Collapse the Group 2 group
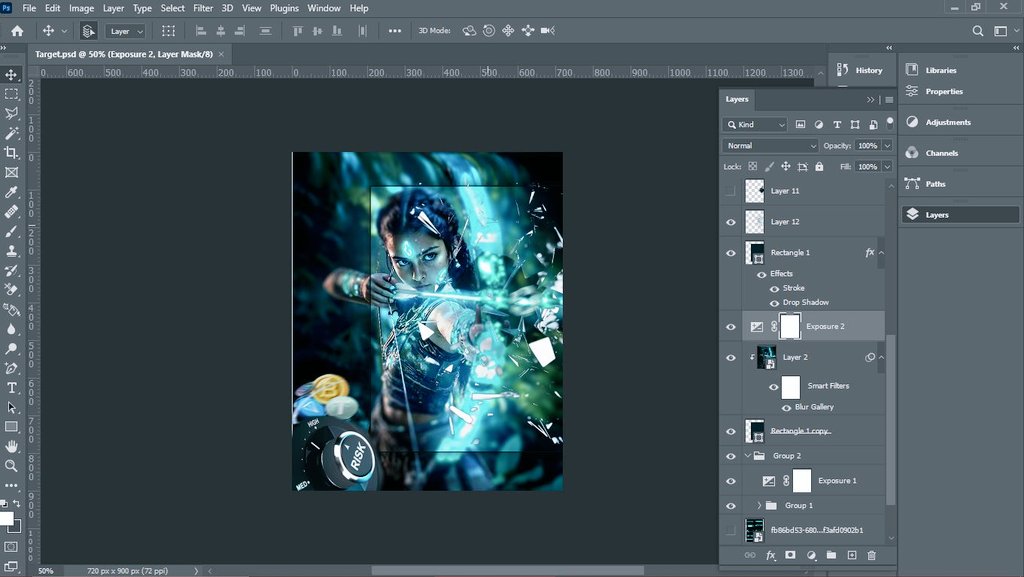Image resolution: width=1024 pixels, height=577 pixels. [746, 455]
